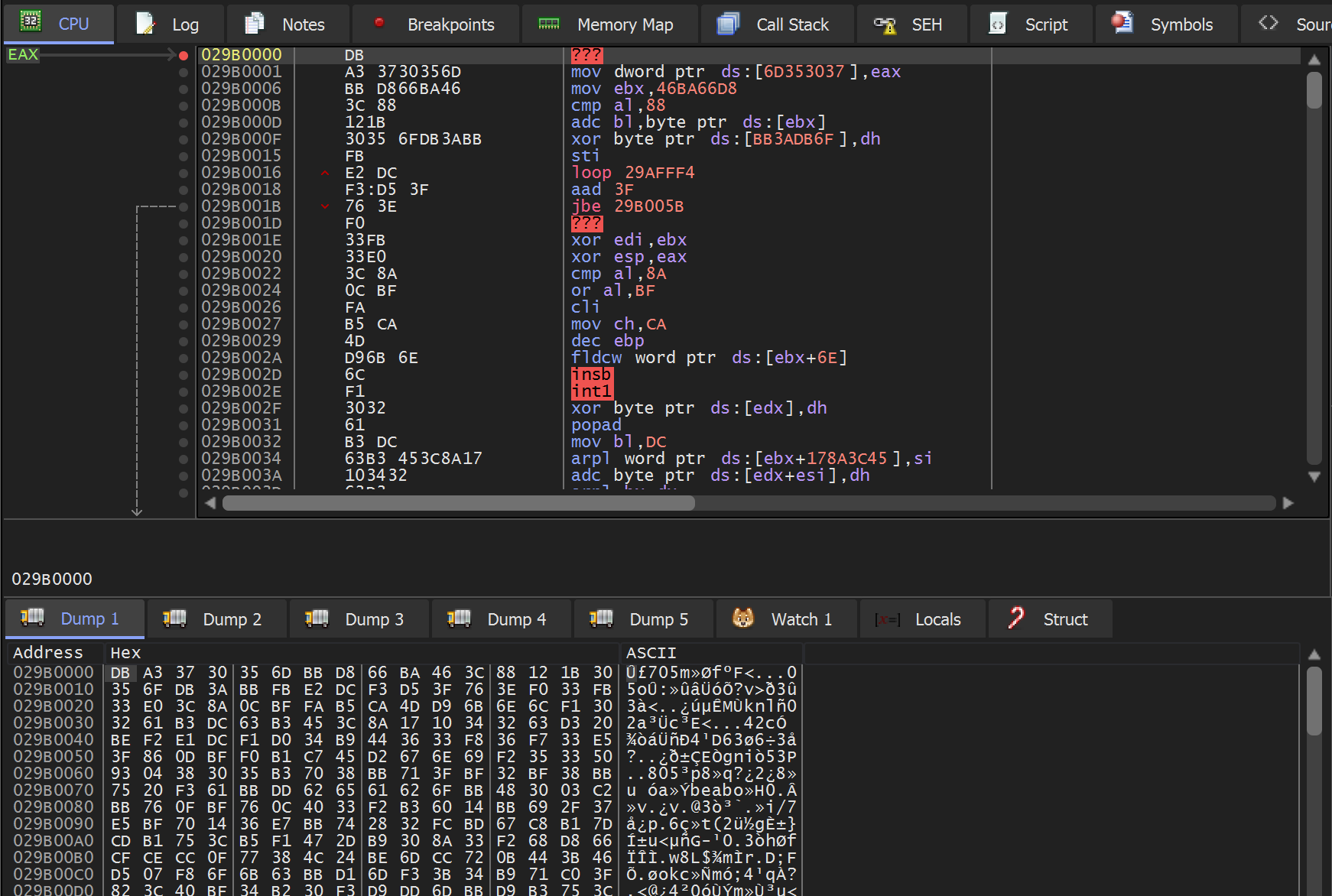Click disassembly address 029B0034

coord(242,459)
